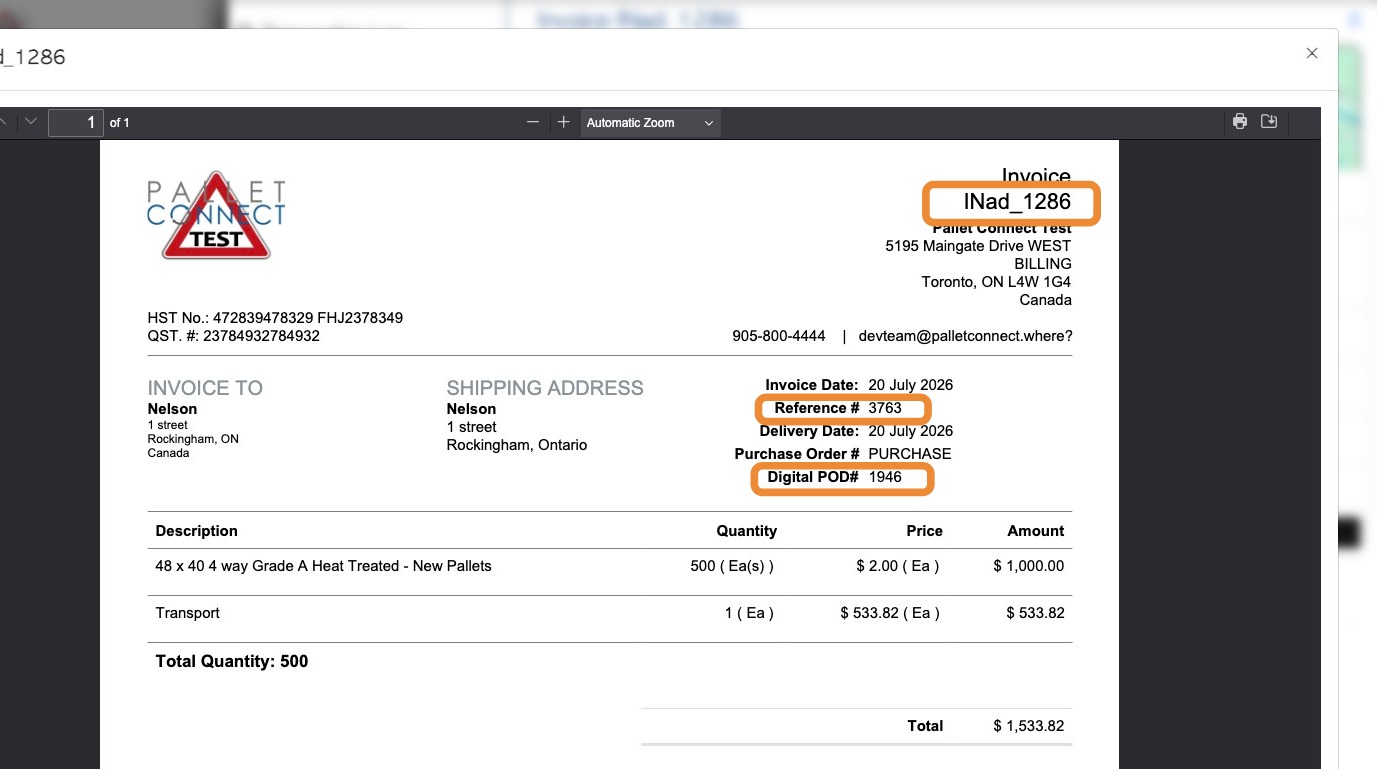Select the 'of 1' page count
The height and width of the screenshot is (769, 1377).
click(x=120, y=123)
